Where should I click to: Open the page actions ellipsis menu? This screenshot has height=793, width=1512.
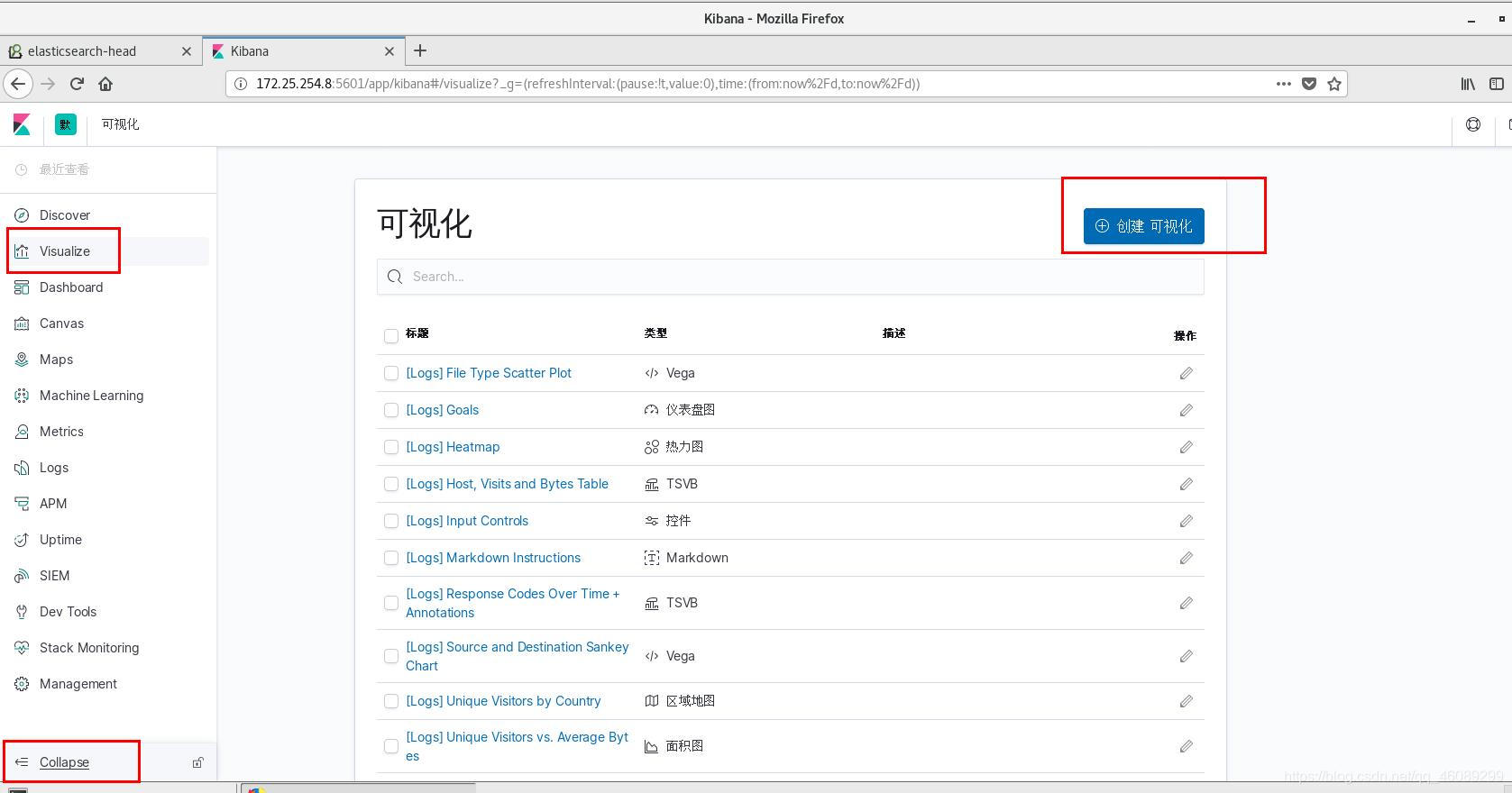(x=1284, y=84)
